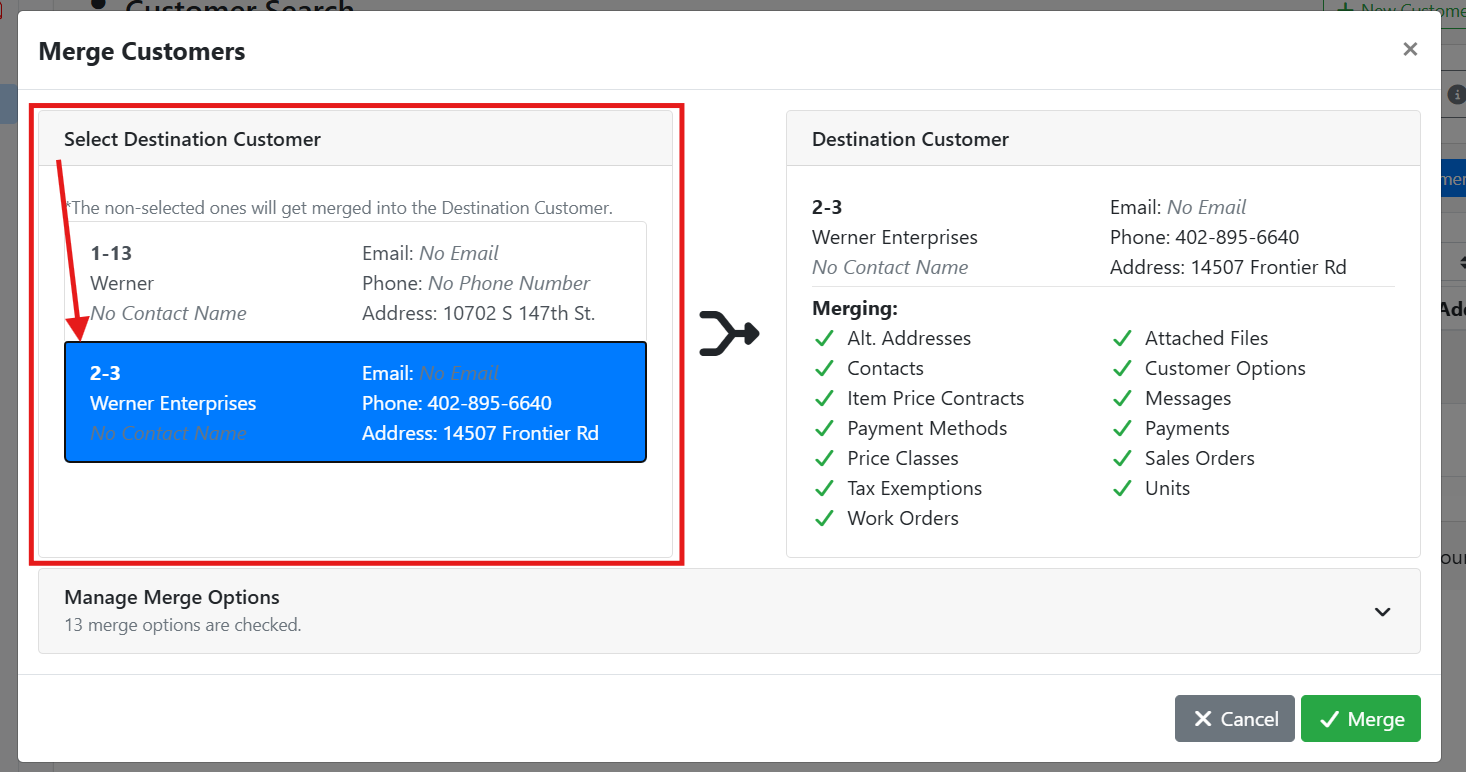This screenshot has width=1466, height=772.
Task: Click the checkmark beside Item Price Contracts
Action: 824,399
